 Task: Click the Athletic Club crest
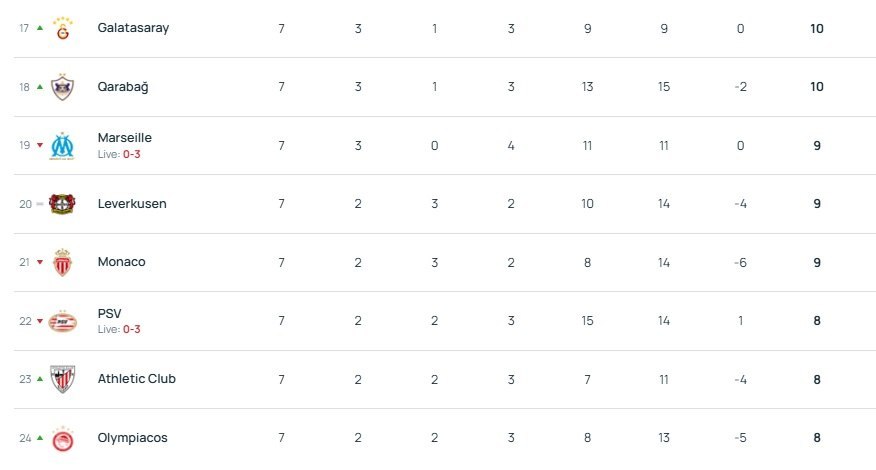63,379
